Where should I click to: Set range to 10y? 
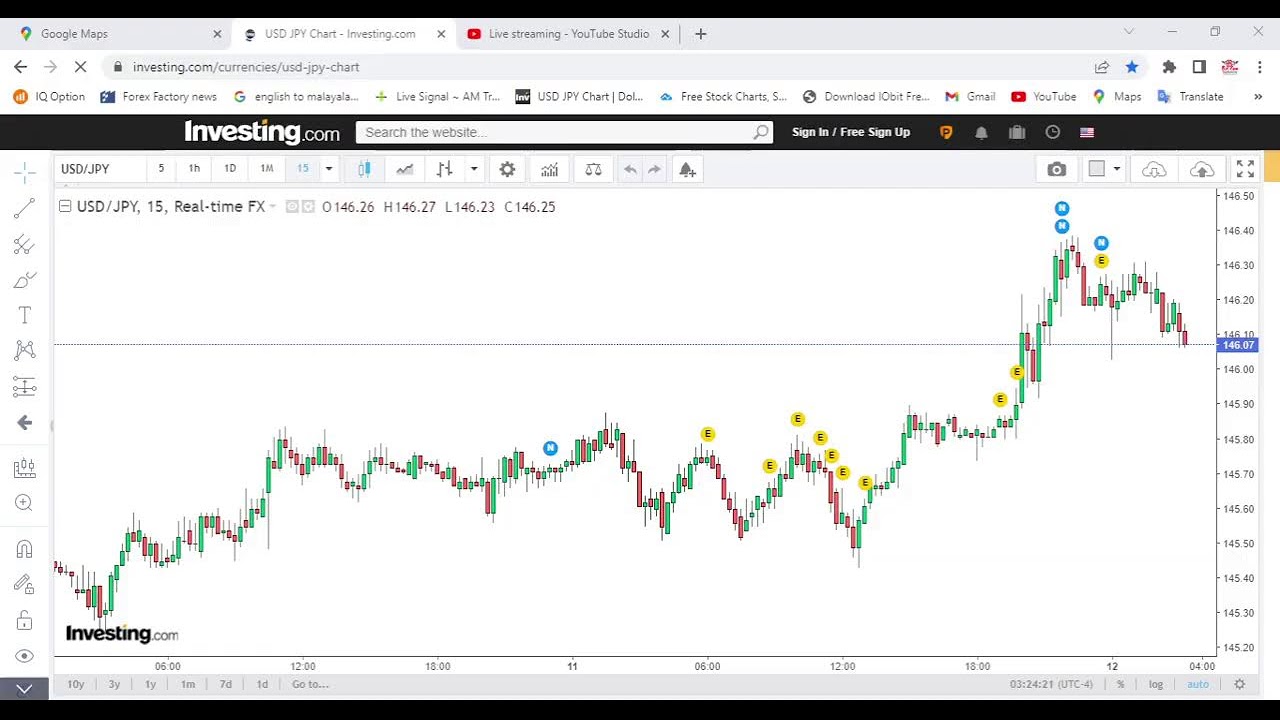76,684
